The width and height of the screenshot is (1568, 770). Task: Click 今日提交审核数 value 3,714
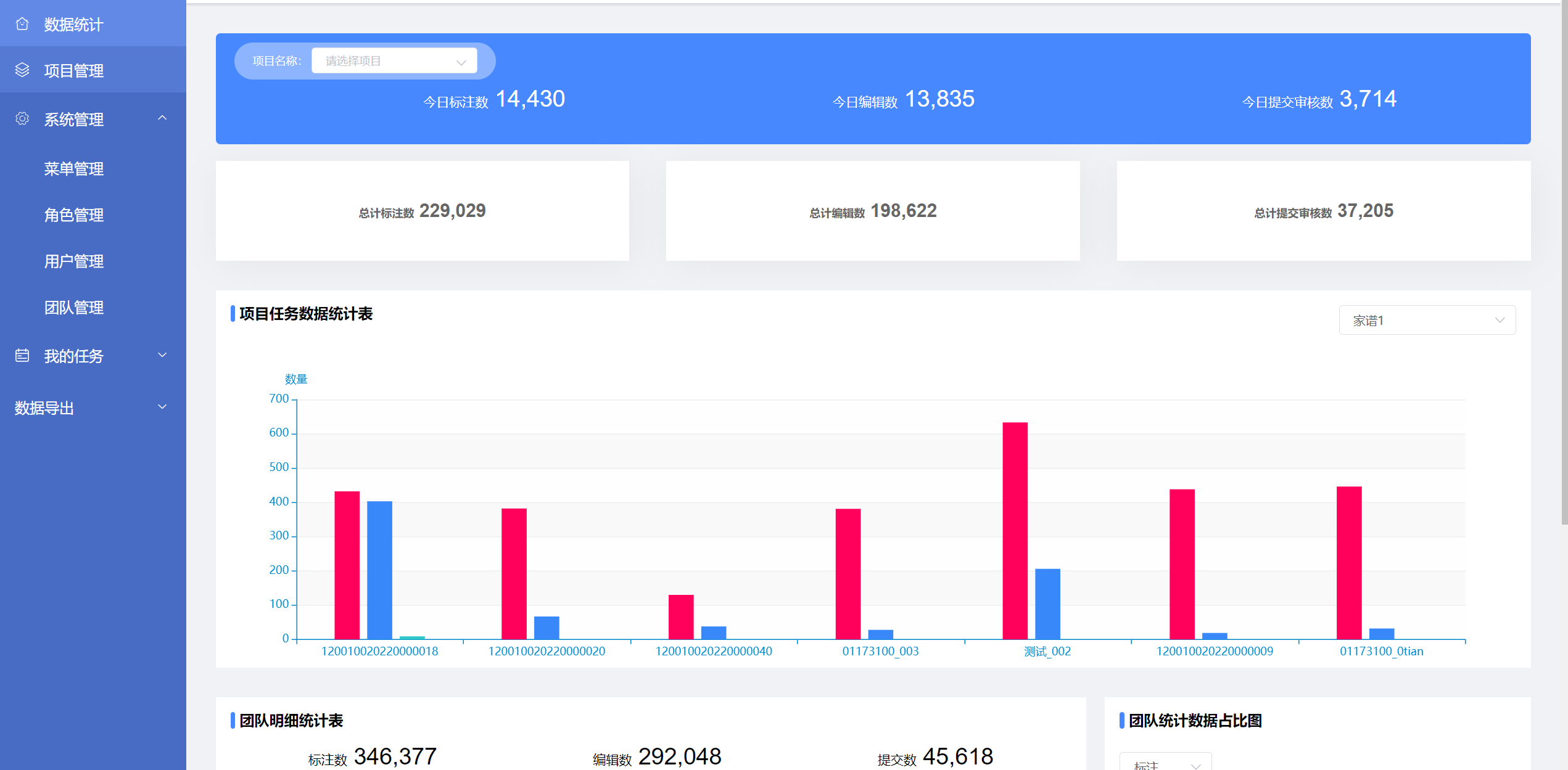pos(1368,99)
